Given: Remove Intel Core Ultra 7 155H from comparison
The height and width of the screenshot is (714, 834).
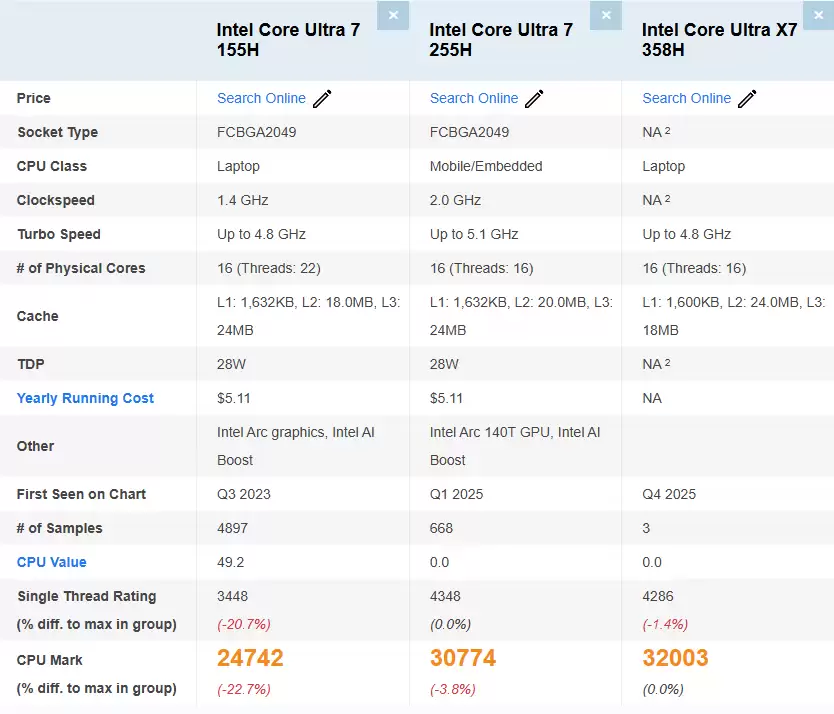Looking at the screenshot, I should click(393, 15).
